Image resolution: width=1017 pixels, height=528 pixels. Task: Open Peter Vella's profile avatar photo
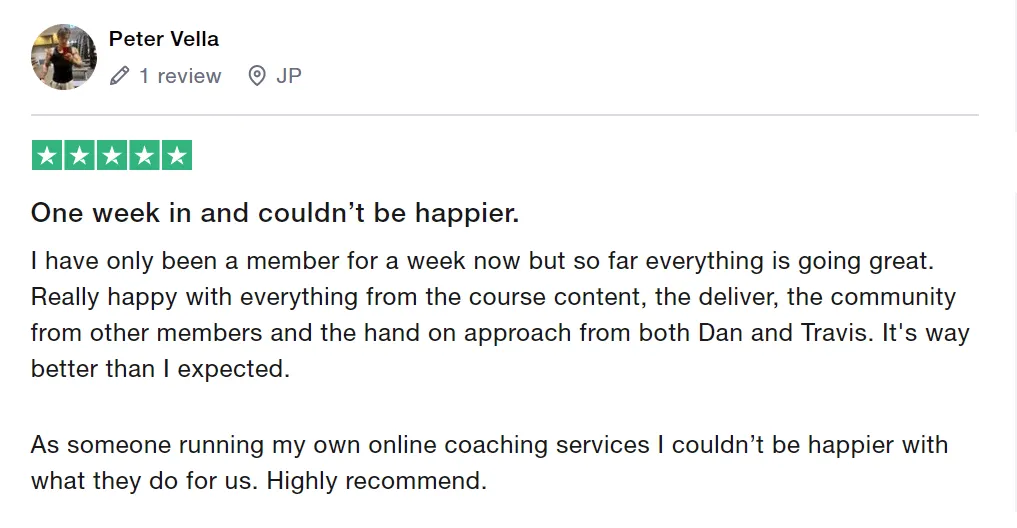64,57
